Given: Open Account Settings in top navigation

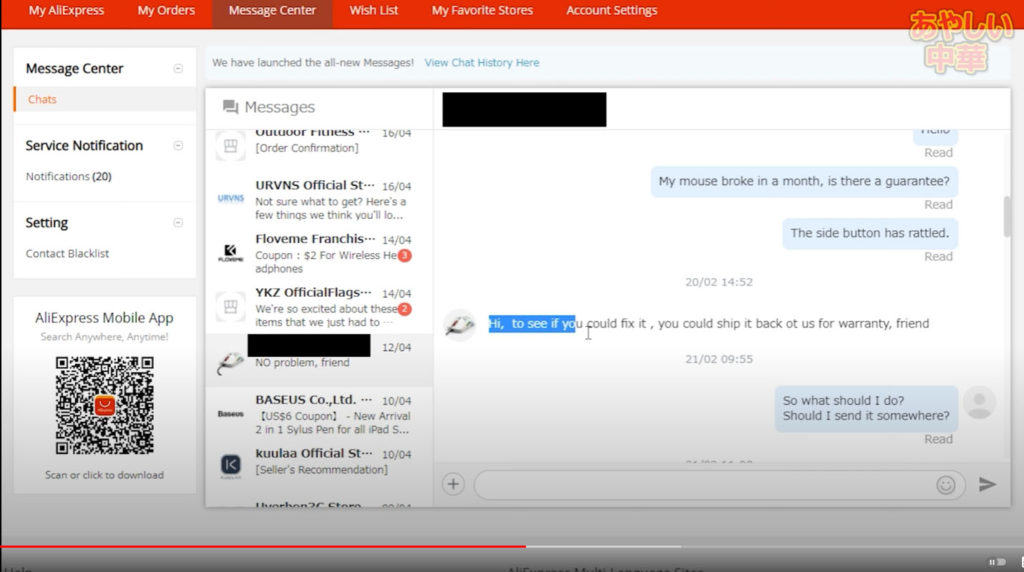Looking at the screenshot, I should (x=611, y=11).
